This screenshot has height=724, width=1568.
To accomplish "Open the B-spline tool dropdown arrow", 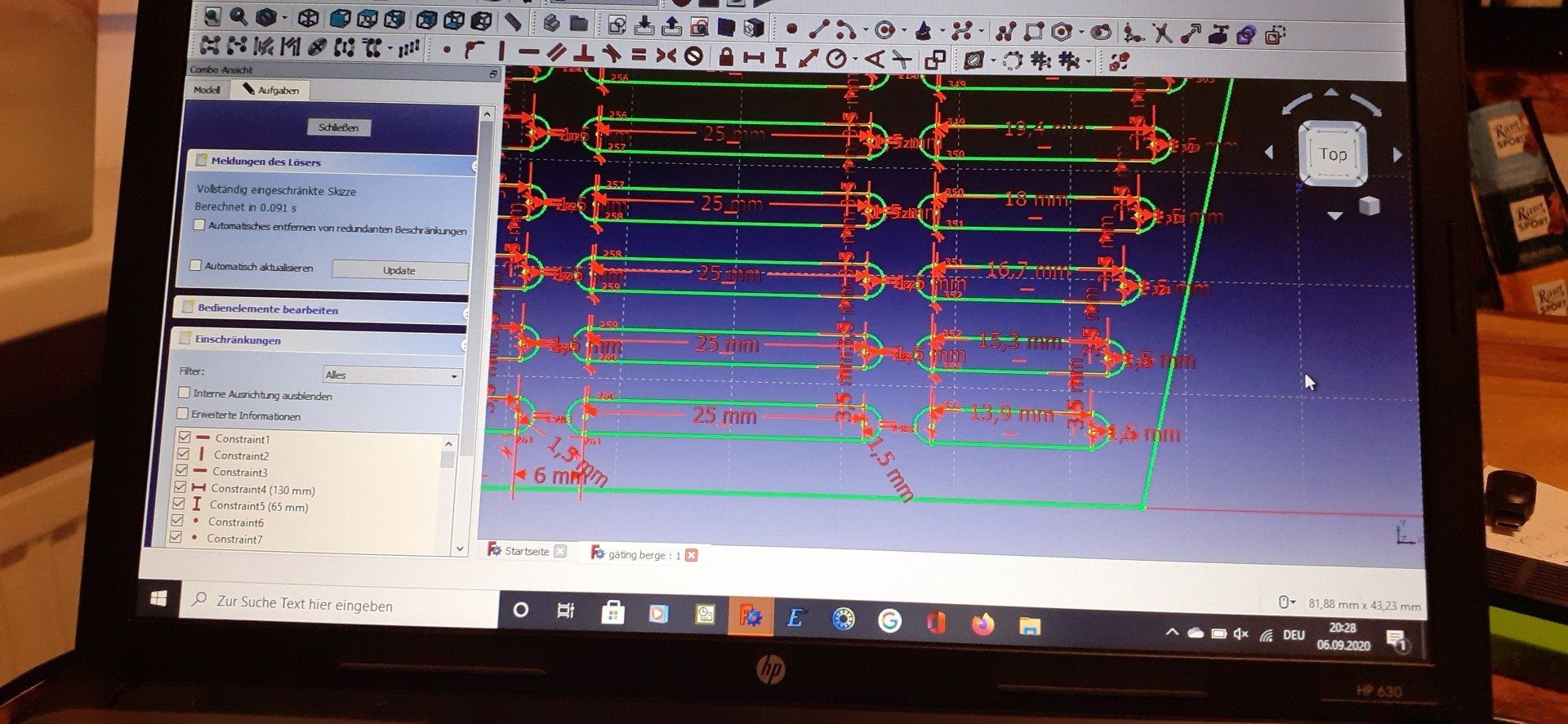I will pyautogui.click(x=982, y=33).
